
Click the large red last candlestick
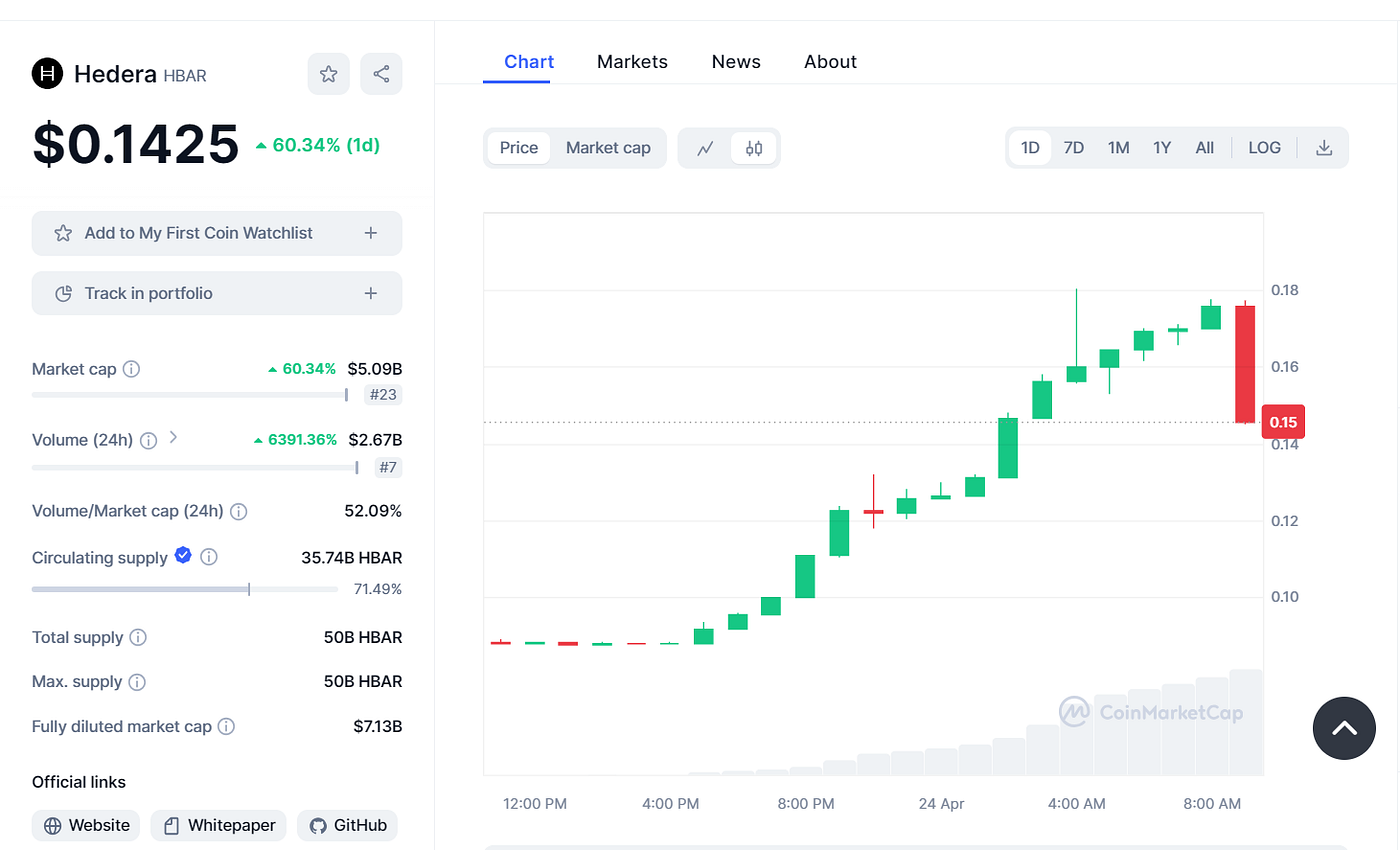pos(1245,364)
